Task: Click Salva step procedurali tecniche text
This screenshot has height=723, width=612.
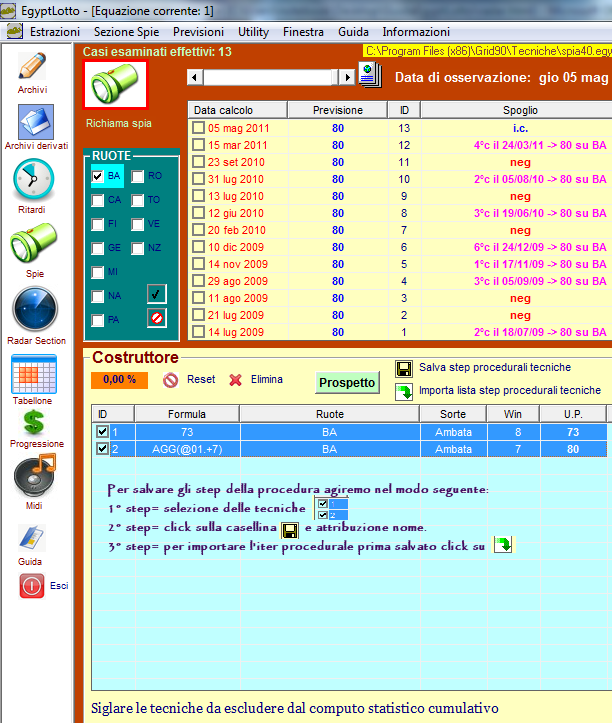Action: coord(495,367)
